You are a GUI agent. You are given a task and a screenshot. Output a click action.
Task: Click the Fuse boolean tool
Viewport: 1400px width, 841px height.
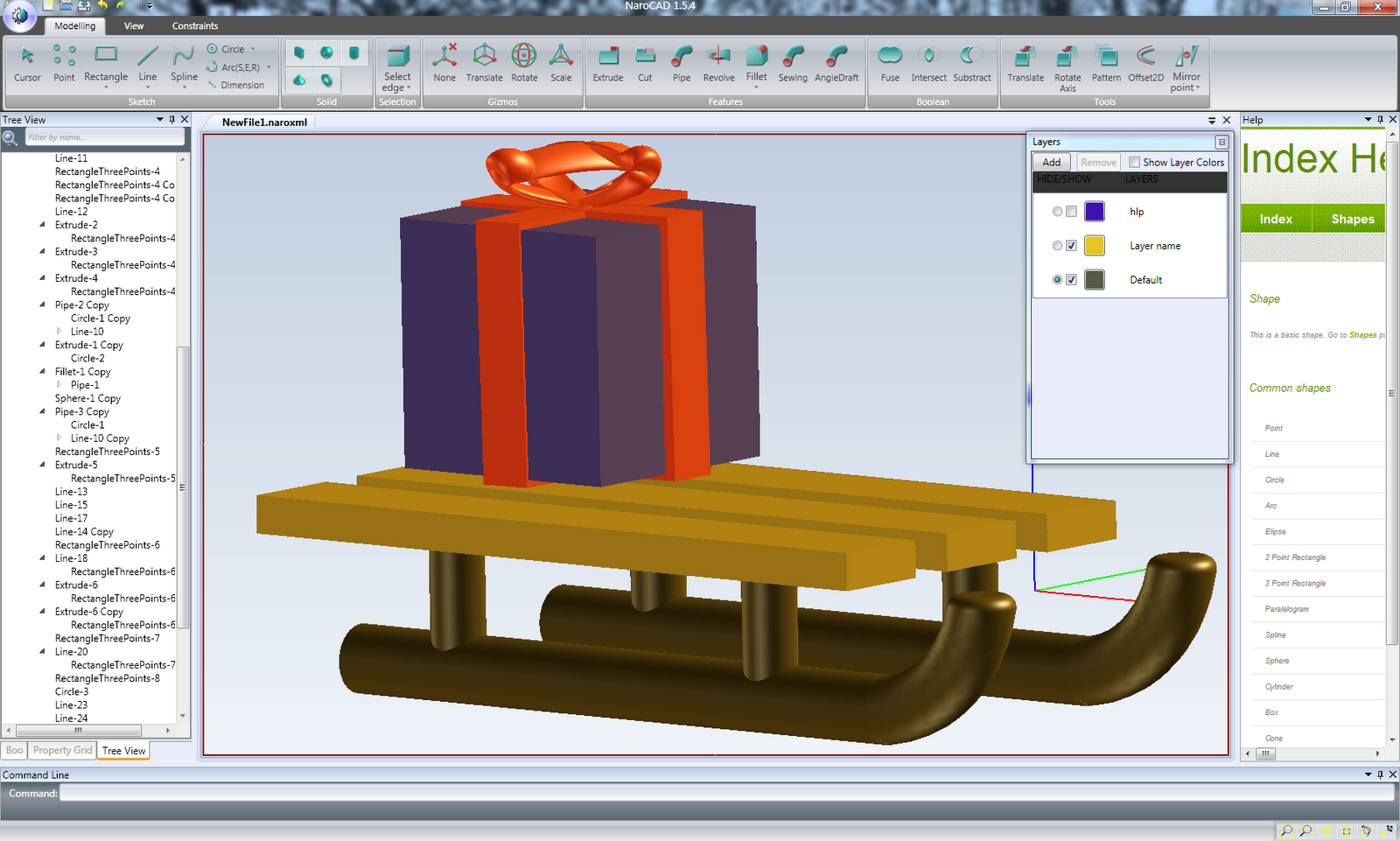(890, 65)
